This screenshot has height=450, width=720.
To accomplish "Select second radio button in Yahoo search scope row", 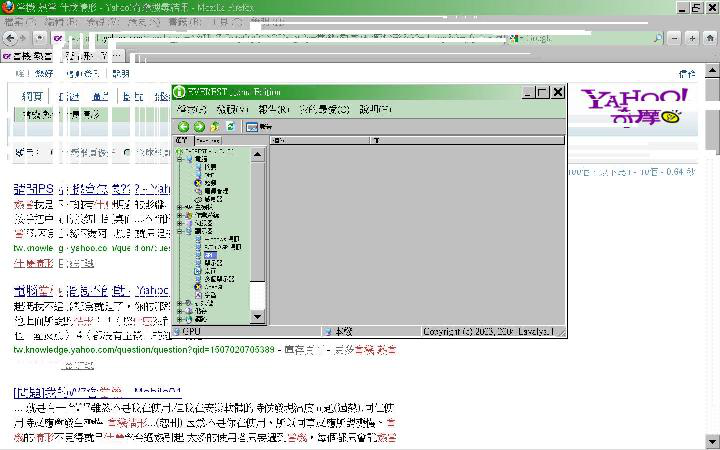I will tap(127, 152).
